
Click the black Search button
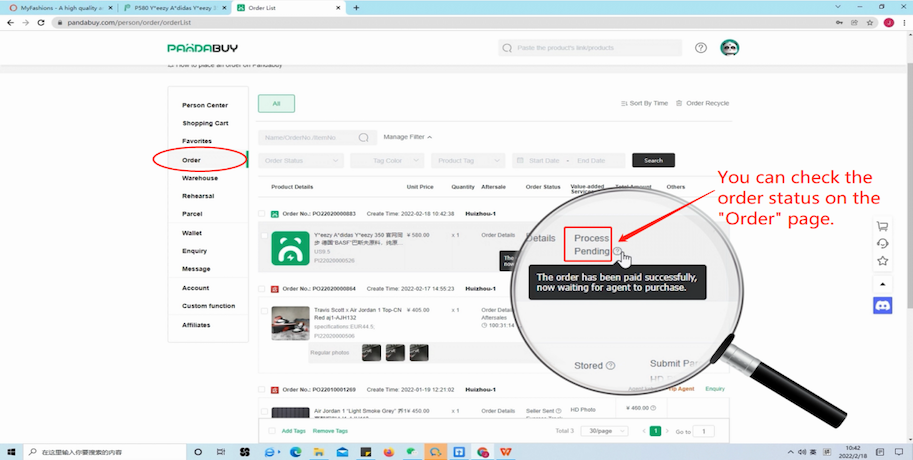(x=653, y=160)
